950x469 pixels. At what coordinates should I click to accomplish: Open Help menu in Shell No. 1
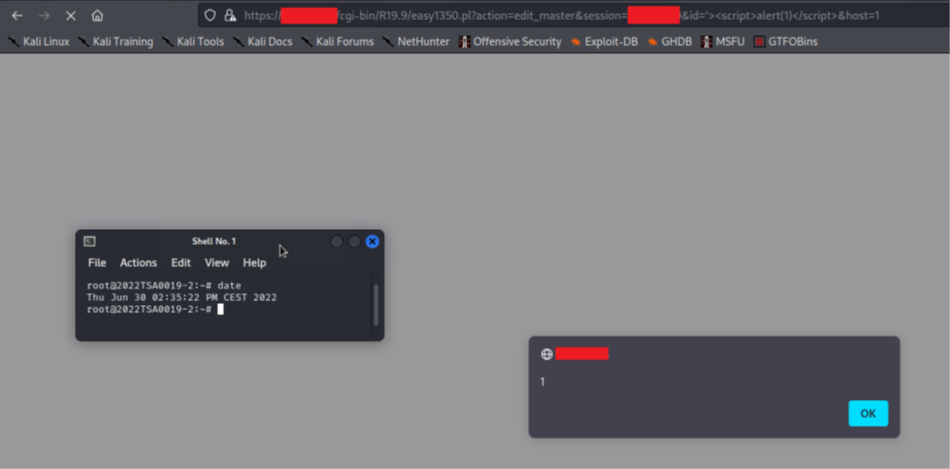254,262
